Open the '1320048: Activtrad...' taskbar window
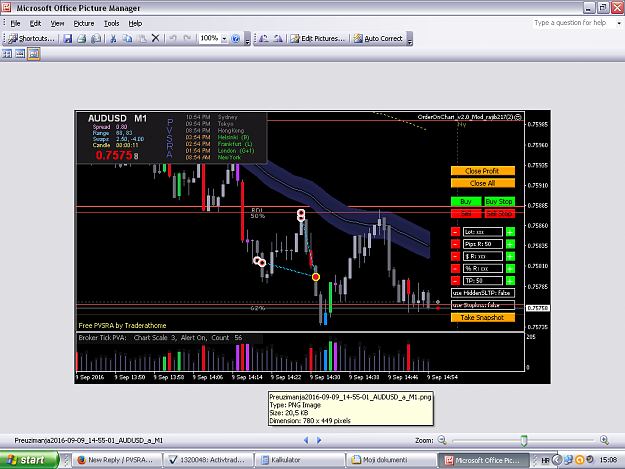The image size is (625, 469). 209,460
